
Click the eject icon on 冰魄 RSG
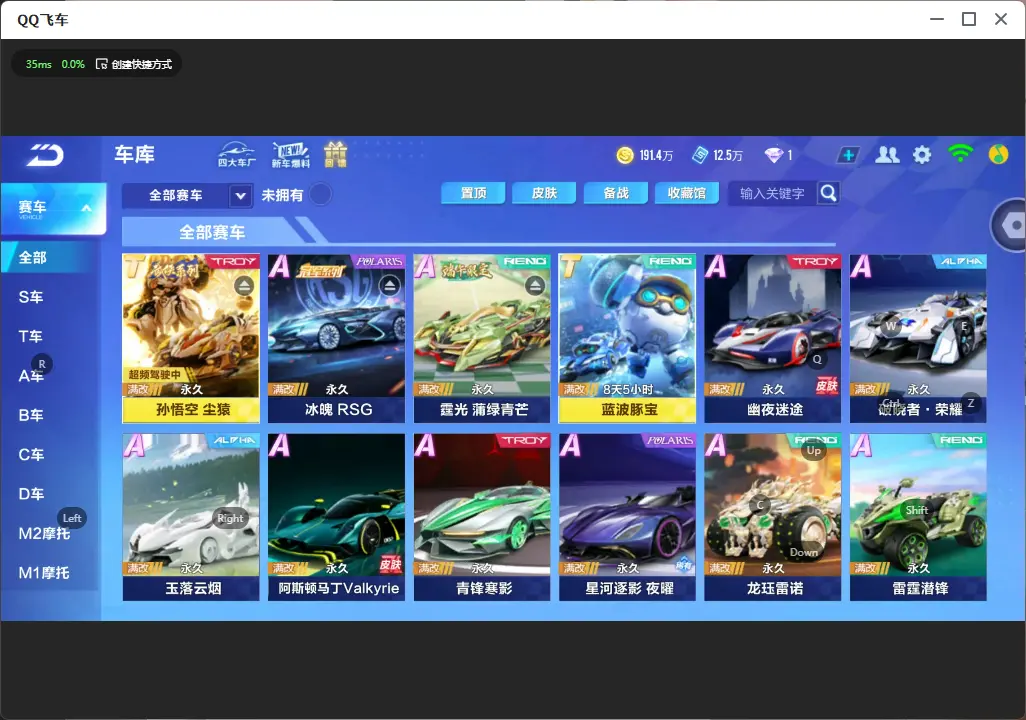(x=390, y=285)
